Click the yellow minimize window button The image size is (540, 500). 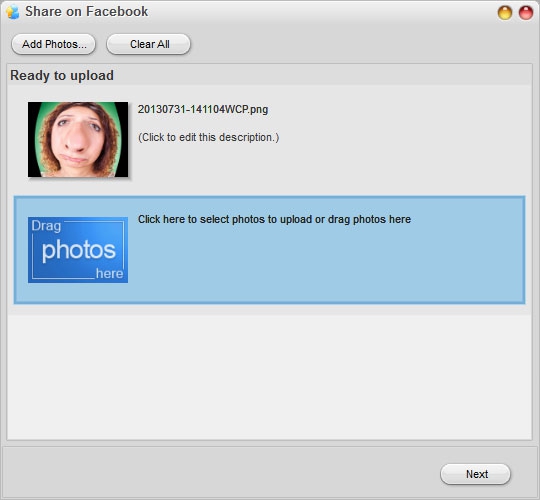pyautogui.click(x=505, y=13)
